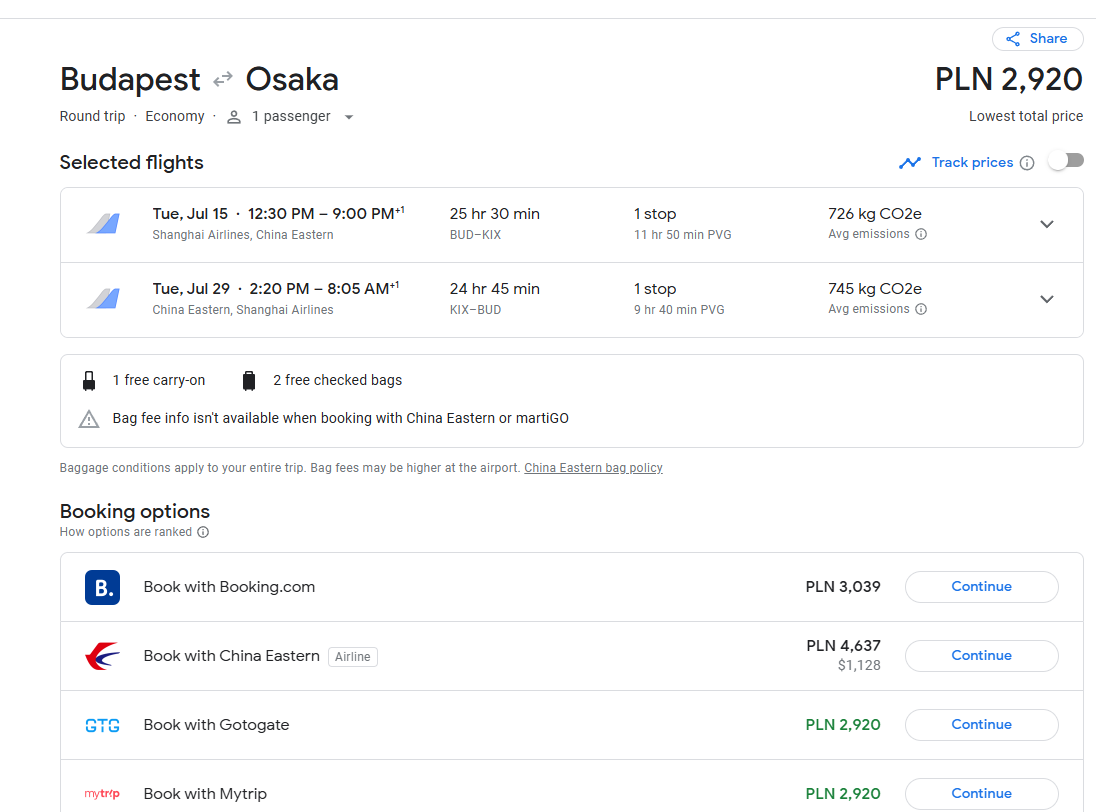Open the passenger count dropdown
This screenshot has width=1096, height=812.
click(x=349, y=117)
